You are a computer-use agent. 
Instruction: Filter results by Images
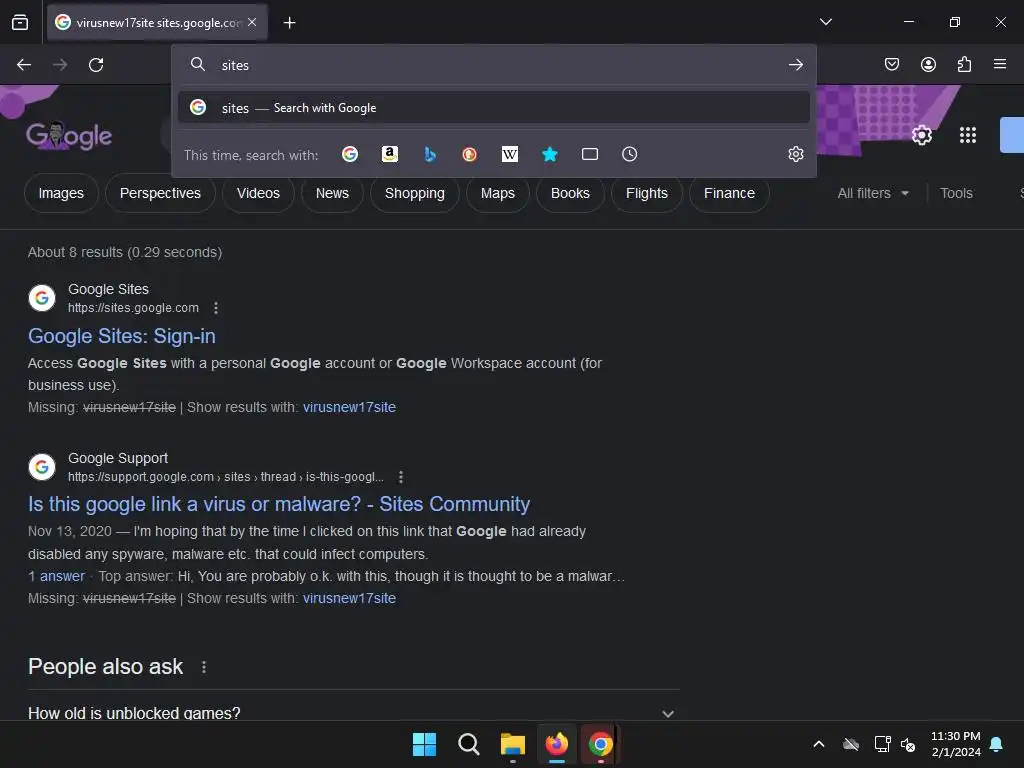tap(61, 193)
